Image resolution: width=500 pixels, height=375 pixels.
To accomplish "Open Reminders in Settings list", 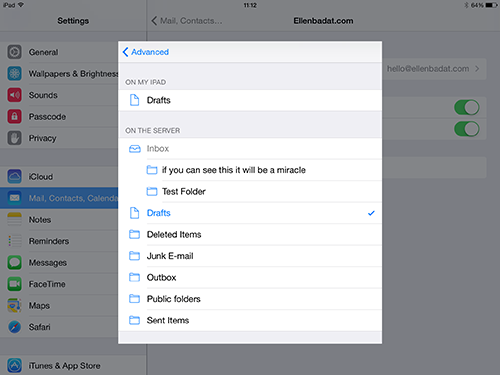I will (59, 241).
